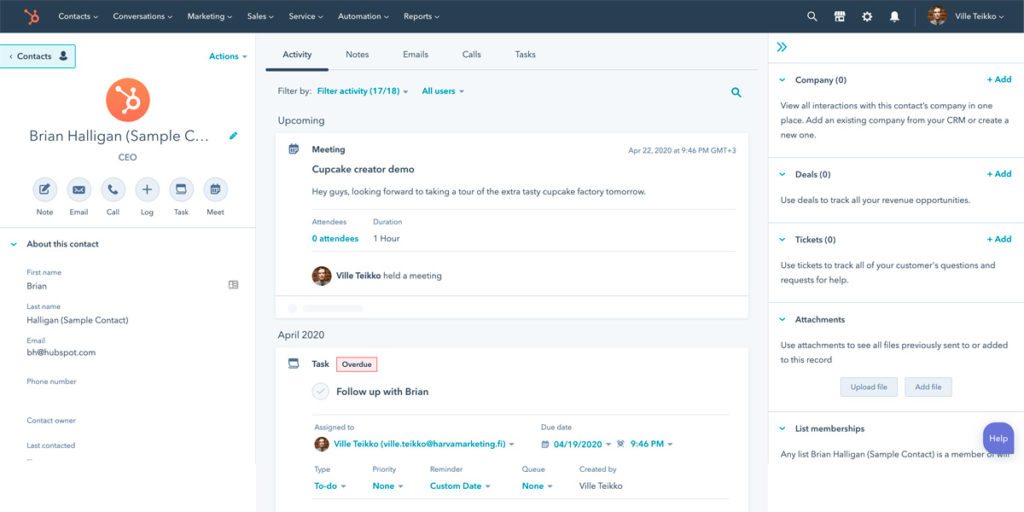This screenshot has height=512, width=1024.
Task: Click the purple Help button
Action: tap(998, 438)
